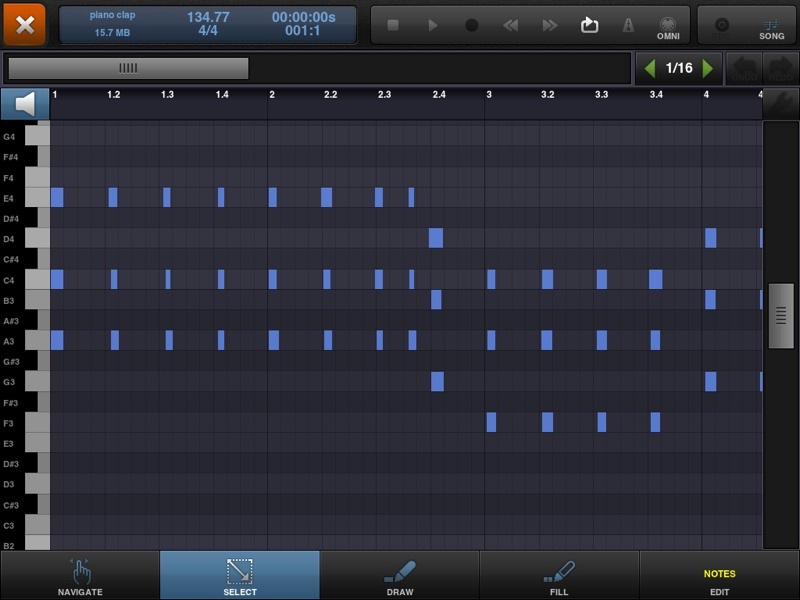Viewport: 800px width, 600px height.
Task: Select the A3 note at beat 3.3
Action: (x=602, y=340)
